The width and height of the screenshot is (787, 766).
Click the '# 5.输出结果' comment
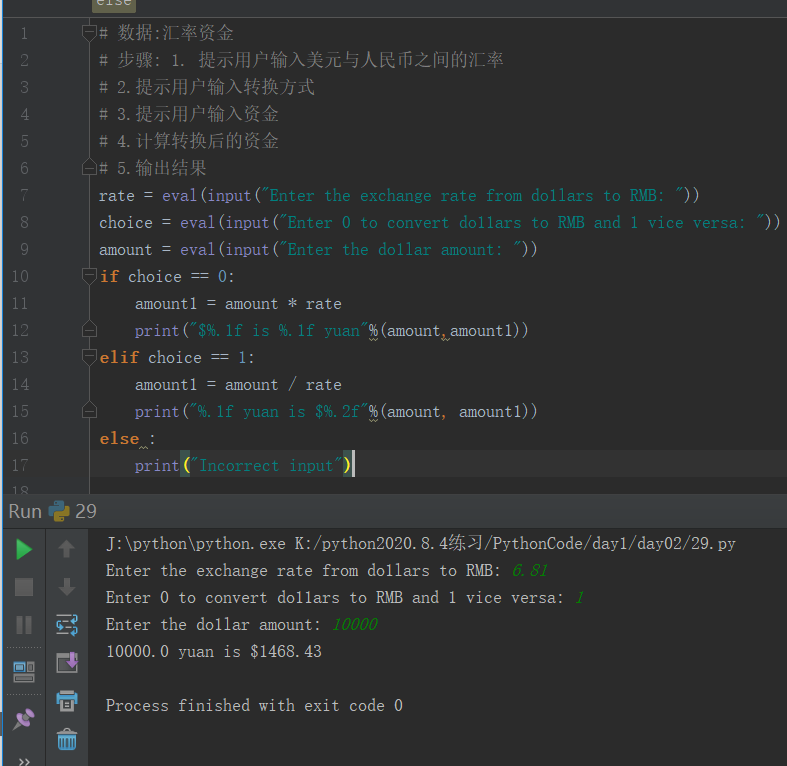pyautogui.click(x=153, y=168)
